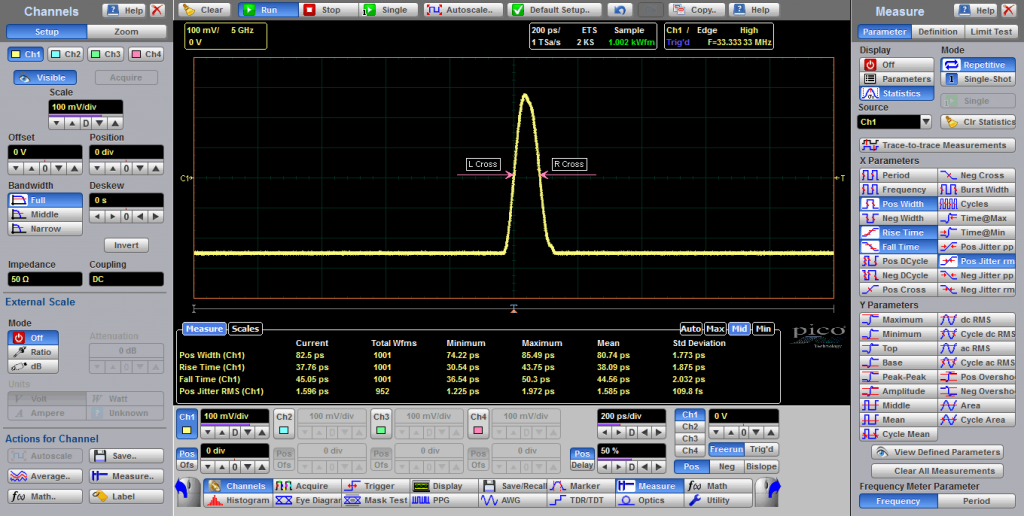Switch to the Zoom tab
This screenshot has width=1024, height=516.
126,32
